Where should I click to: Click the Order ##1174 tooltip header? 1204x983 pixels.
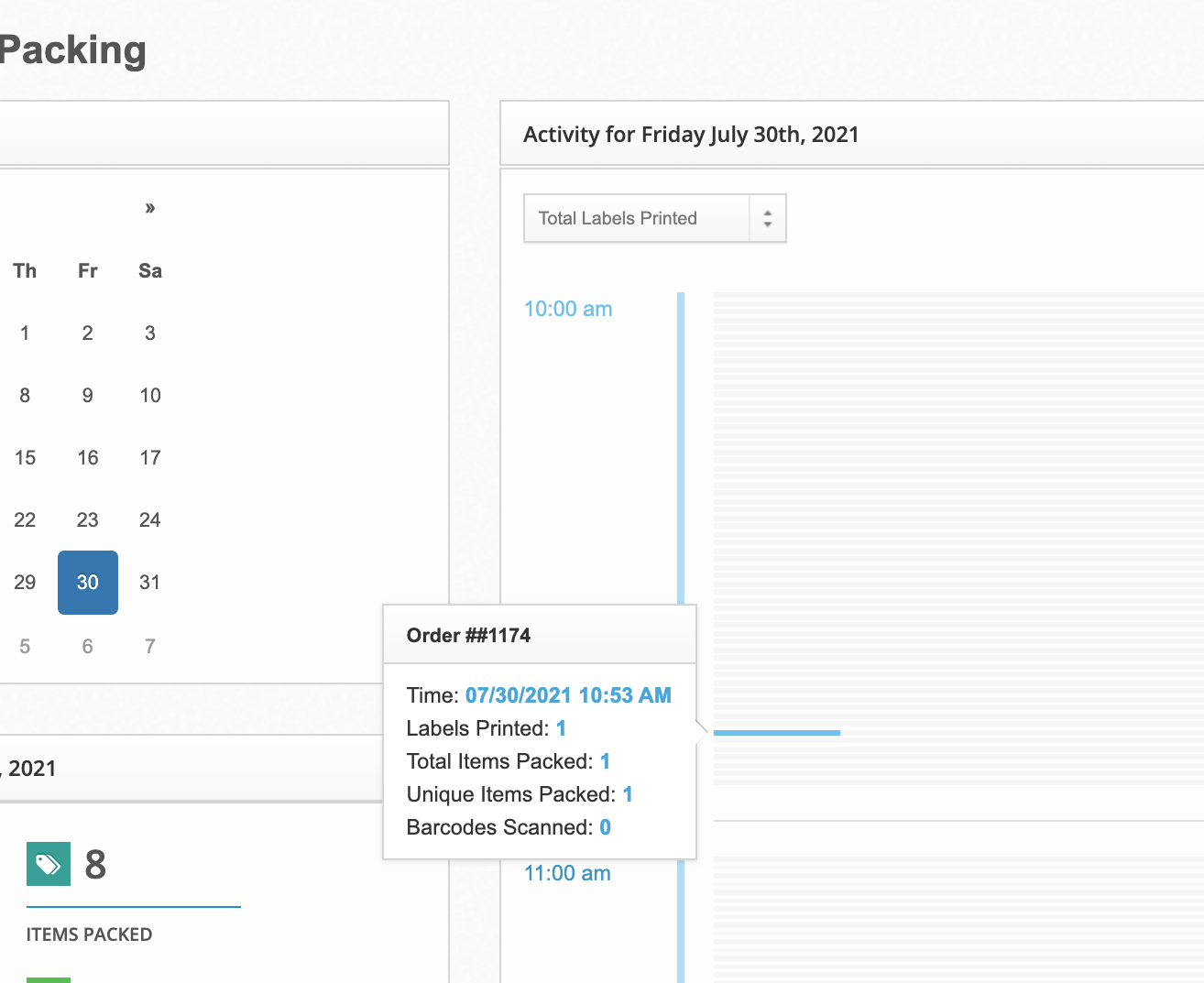point(468,636)
